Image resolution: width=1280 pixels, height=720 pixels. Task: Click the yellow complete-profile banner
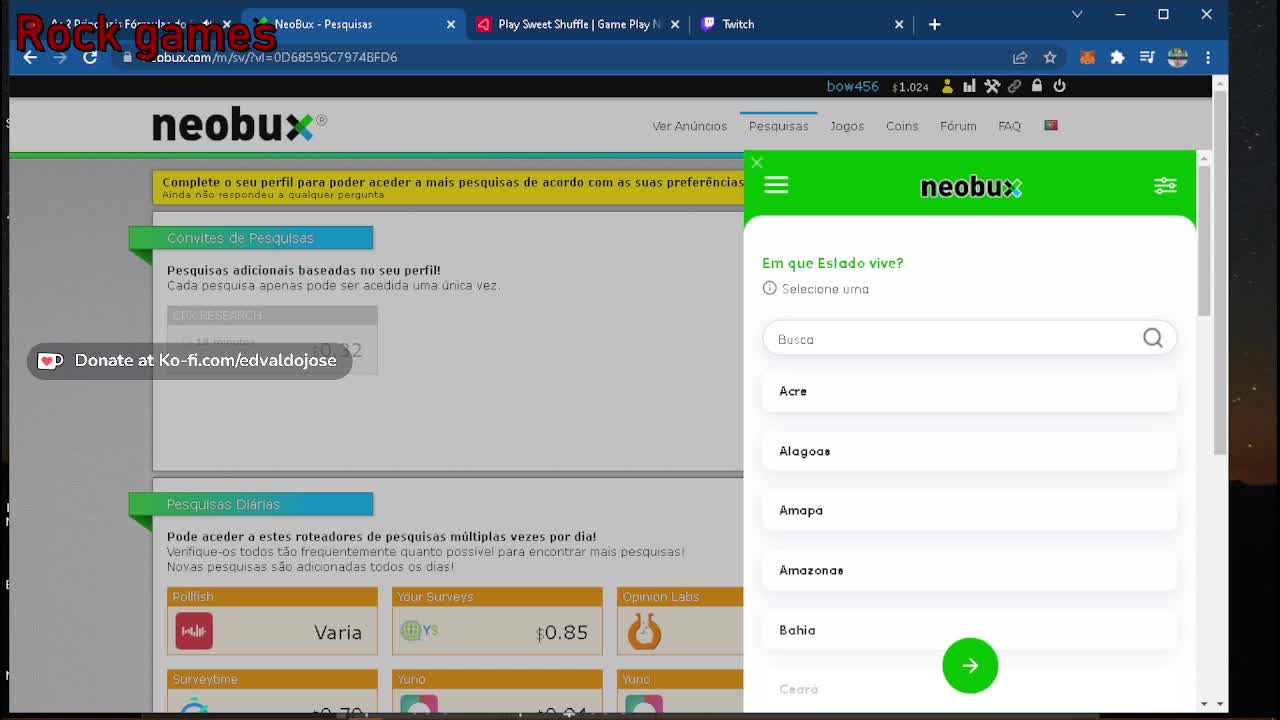click(x=448, y=187)
